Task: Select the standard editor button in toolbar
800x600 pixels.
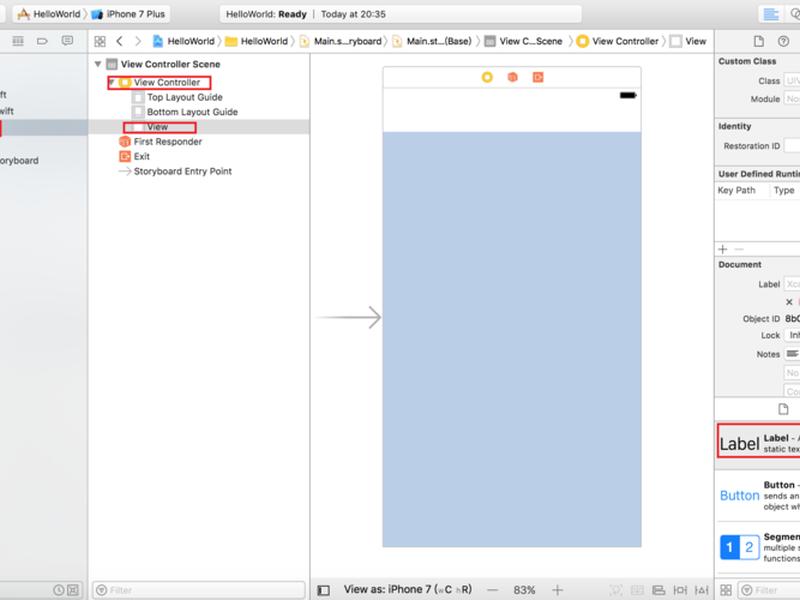Action: [770, 14]
